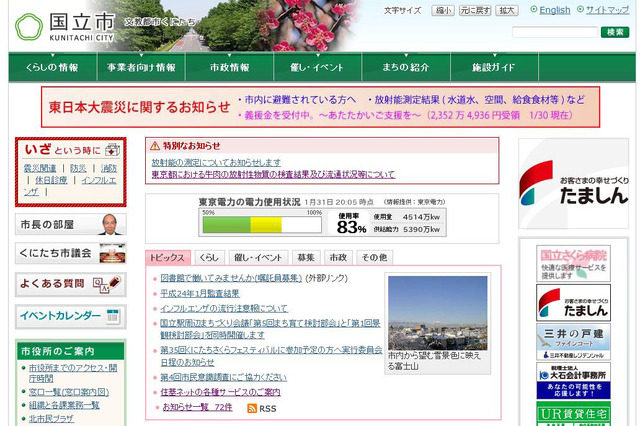Open the 国立さくら病院 ad banner

(573, 264)
